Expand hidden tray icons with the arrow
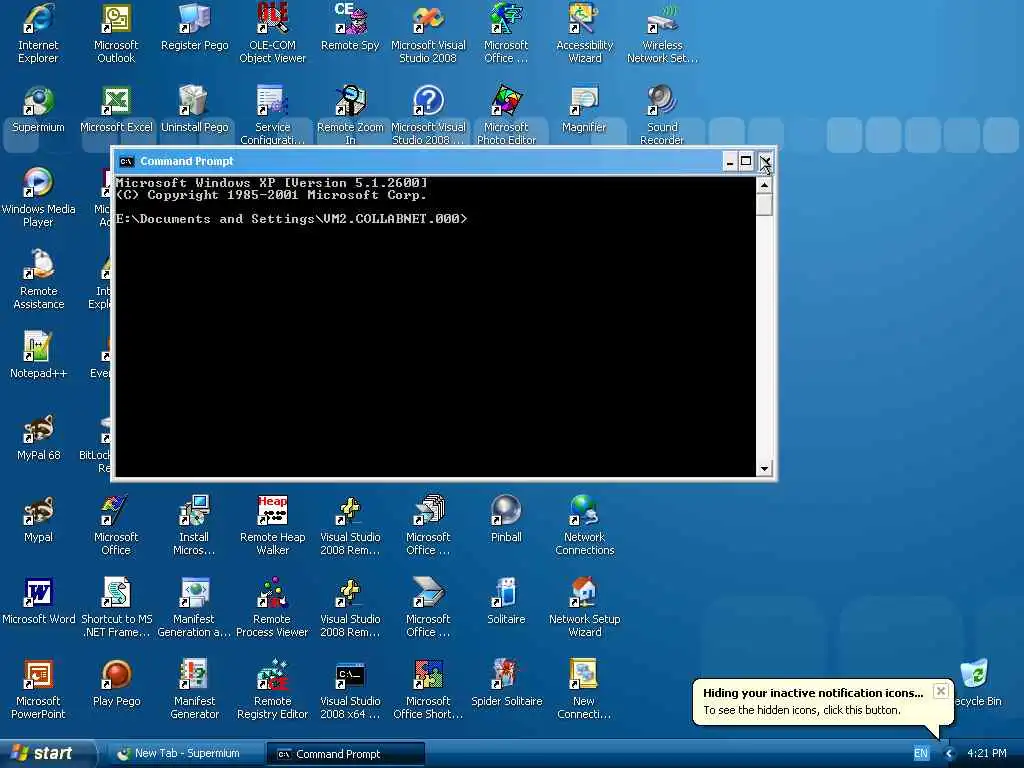 coord(950,754)
